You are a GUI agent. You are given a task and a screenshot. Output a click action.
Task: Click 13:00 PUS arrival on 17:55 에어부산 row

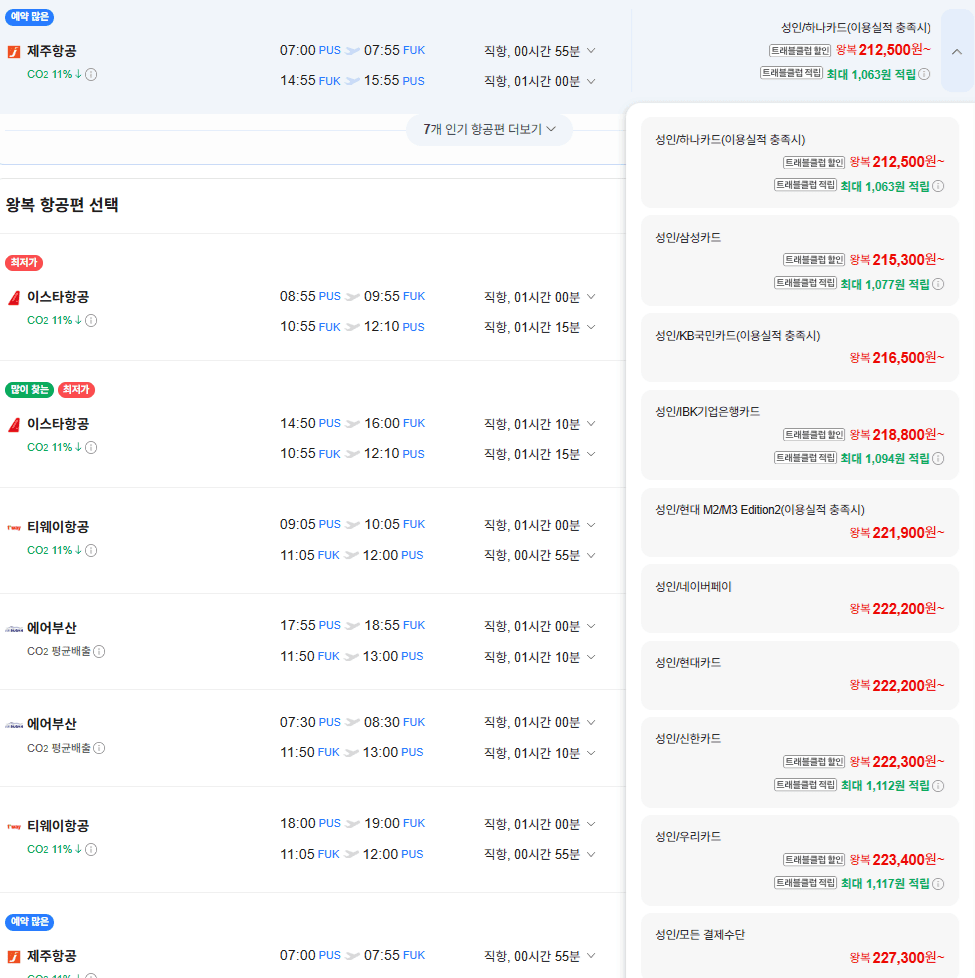393,656
